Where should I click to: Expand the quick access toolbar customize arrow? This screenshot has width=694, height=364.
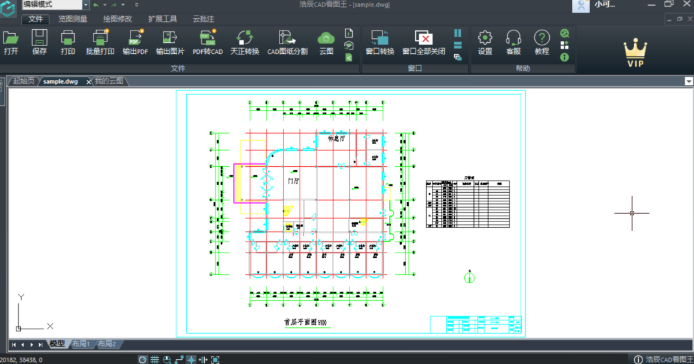point(136,5)
